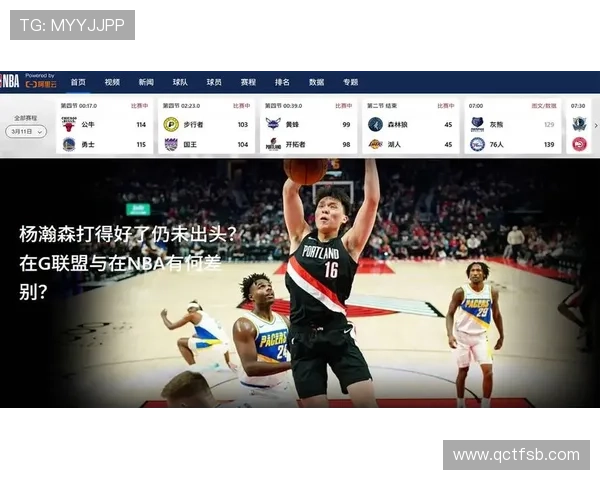Select the 灰熊 team name
The image size is (600, 480).
click(496, 124)
